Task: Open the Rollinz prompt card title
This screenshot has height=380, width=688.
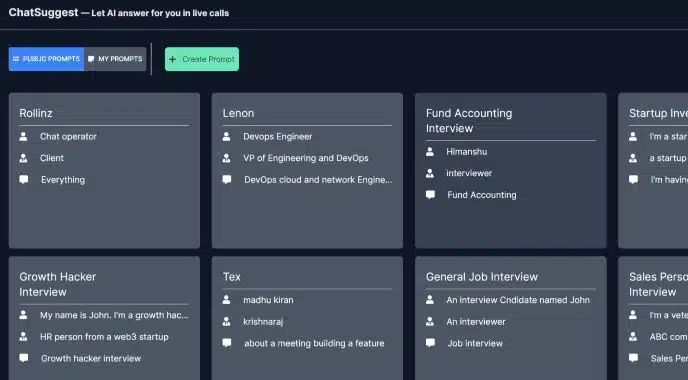Action: (x=36, y=113)
